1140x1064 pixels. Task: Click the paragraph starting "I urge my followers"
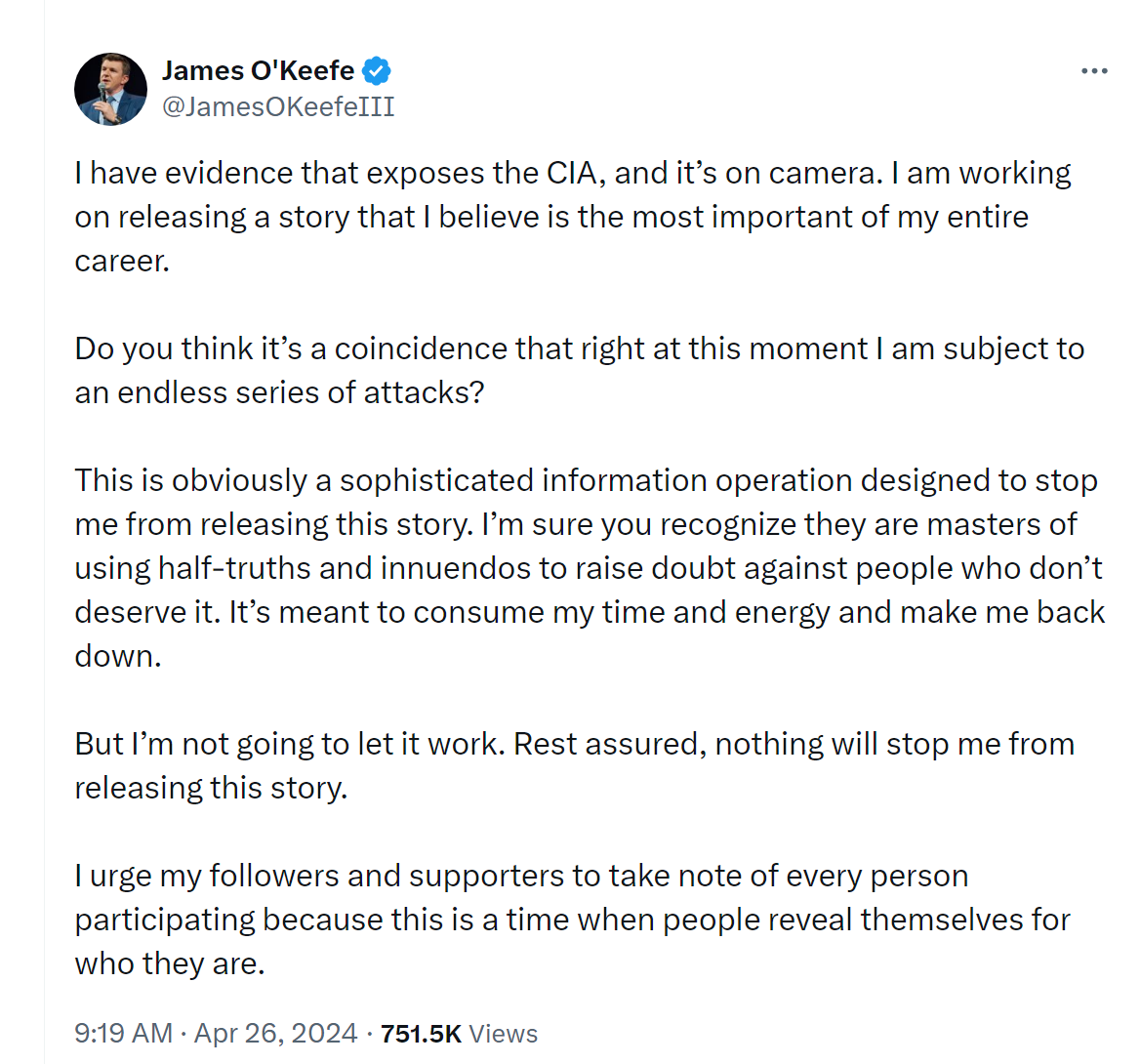pos(572,920)
